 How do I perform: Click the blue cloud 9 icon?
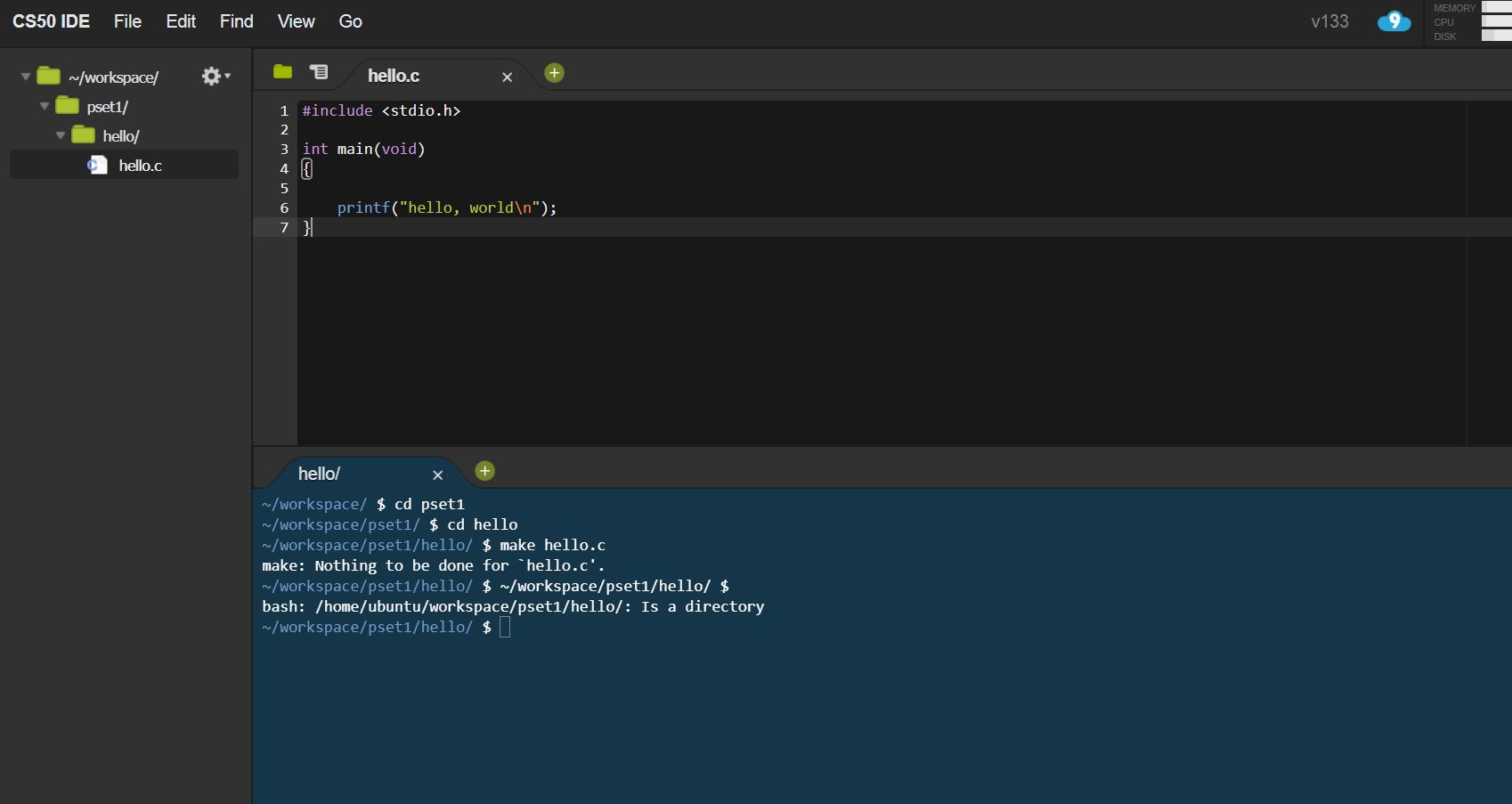pos(1394,21)
